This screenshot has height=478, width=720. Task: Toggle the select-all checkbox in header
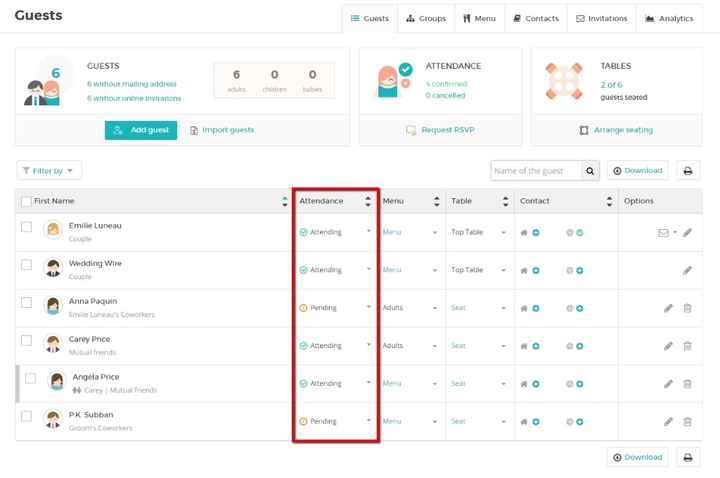pos(27,201)
